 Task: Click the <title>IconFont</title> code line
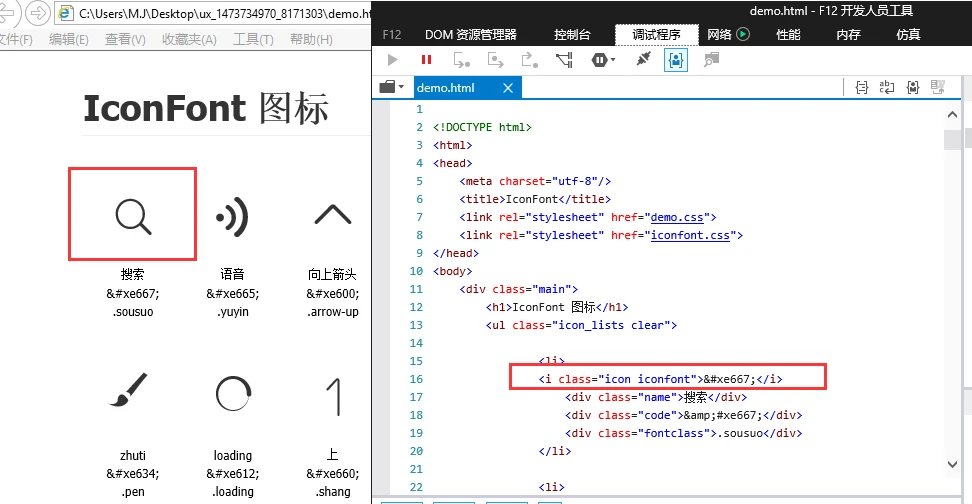click(535, 199)
